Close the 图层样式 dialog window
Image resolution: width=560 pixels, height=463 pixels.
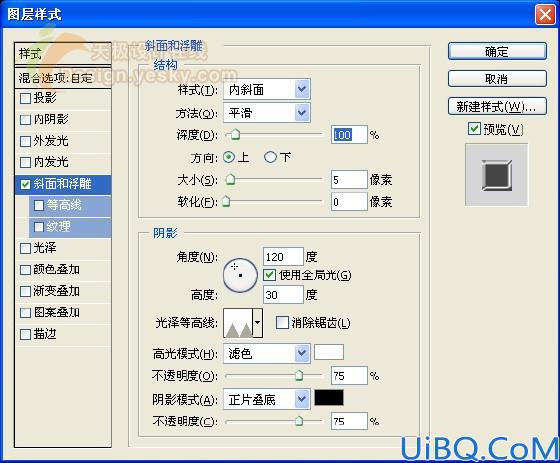(x=545, y=15)
